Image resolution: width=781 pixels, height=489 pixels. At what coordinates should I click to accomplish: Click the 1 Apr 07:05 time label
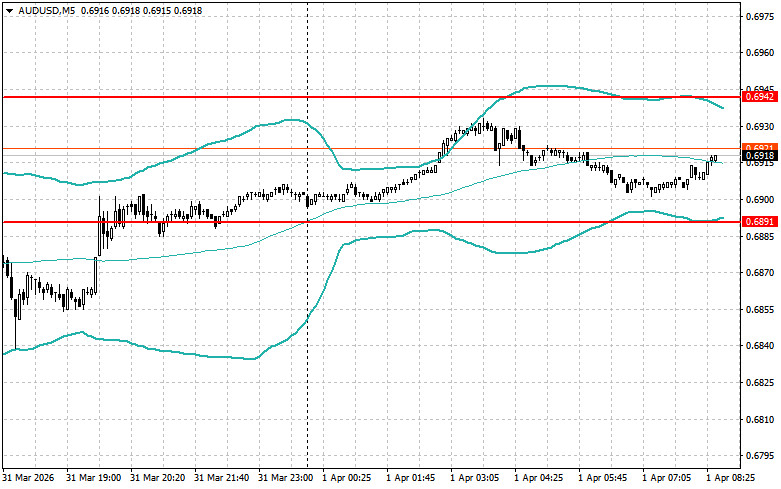666,478
